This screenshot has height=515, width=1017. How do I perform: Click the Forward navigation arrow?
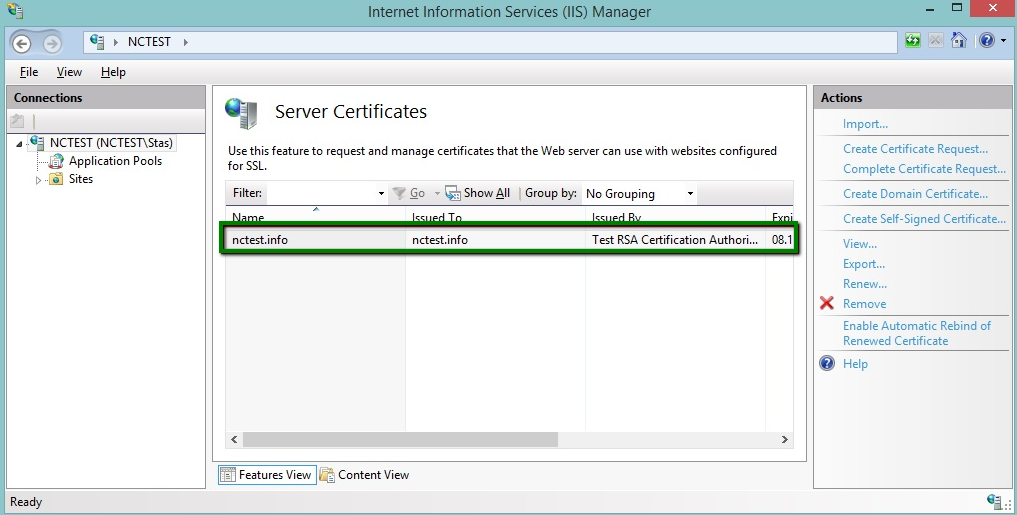(52, 43)
